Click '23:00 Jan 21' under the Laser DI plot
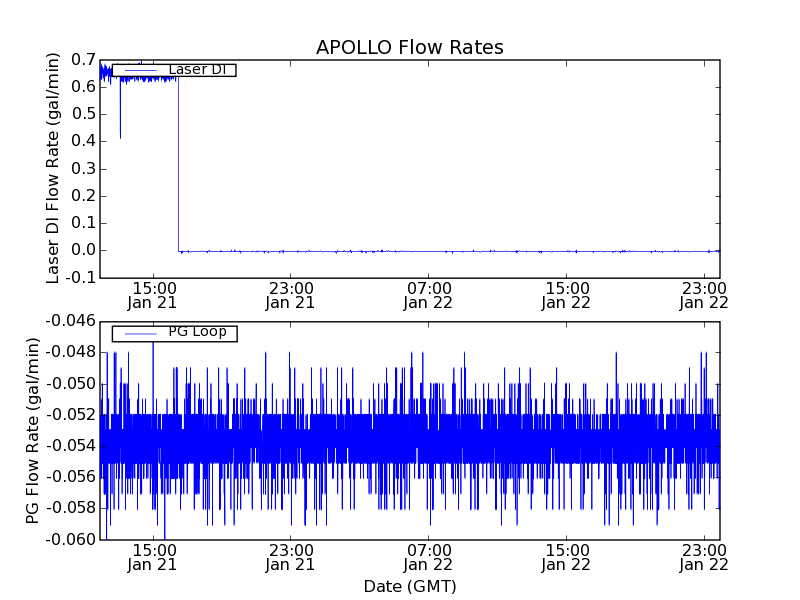 (290, 295)
